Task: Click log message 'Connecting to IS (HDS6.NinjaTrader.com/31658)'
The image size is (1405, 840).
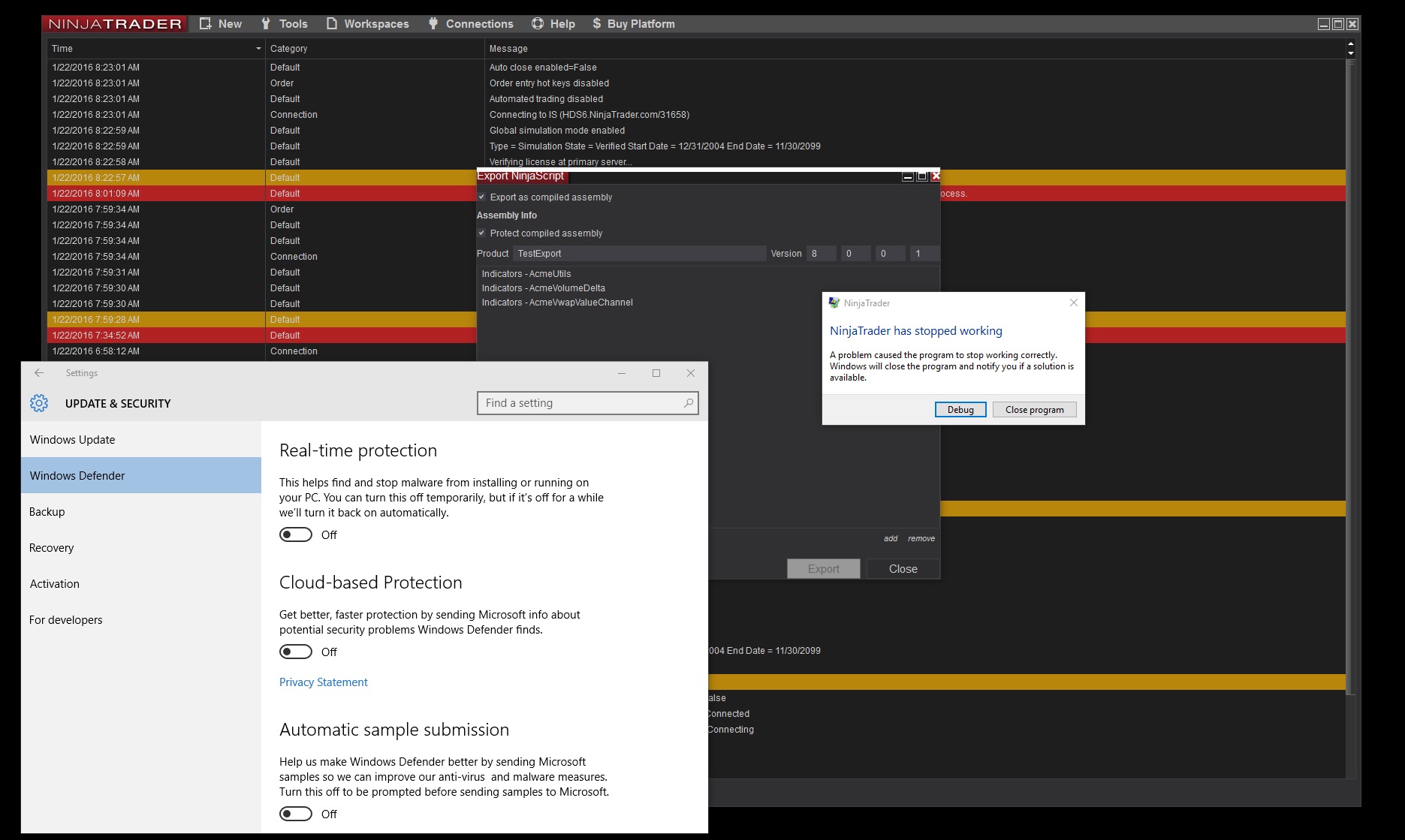Action: [x=589, y=115]
